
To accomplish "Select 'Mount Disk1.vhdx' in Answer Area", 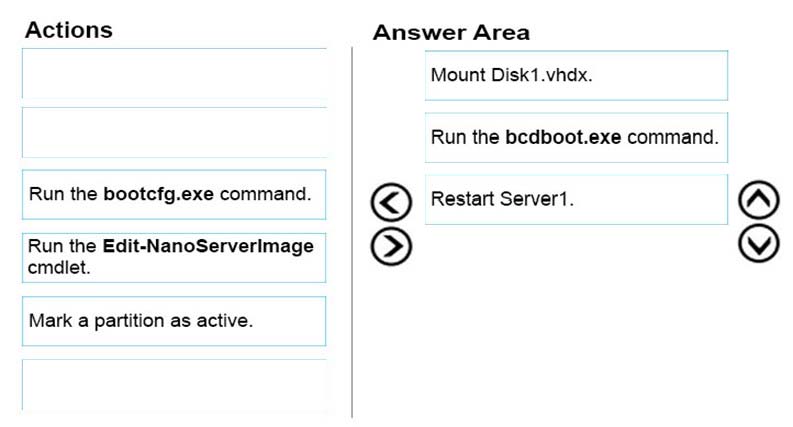I will (576, 75).
